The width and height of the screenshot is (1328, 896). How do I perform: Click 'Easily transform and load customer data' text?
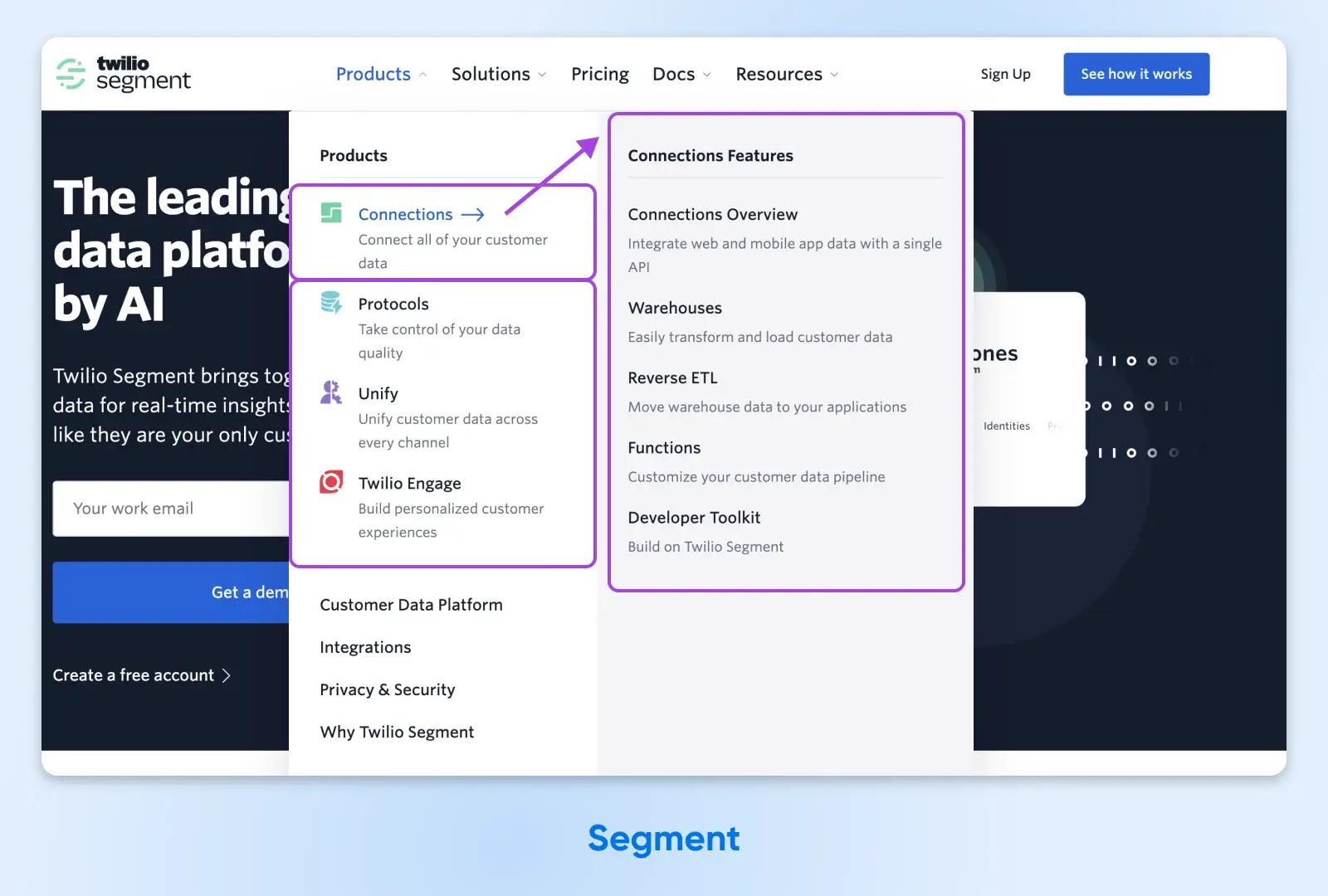760,337
